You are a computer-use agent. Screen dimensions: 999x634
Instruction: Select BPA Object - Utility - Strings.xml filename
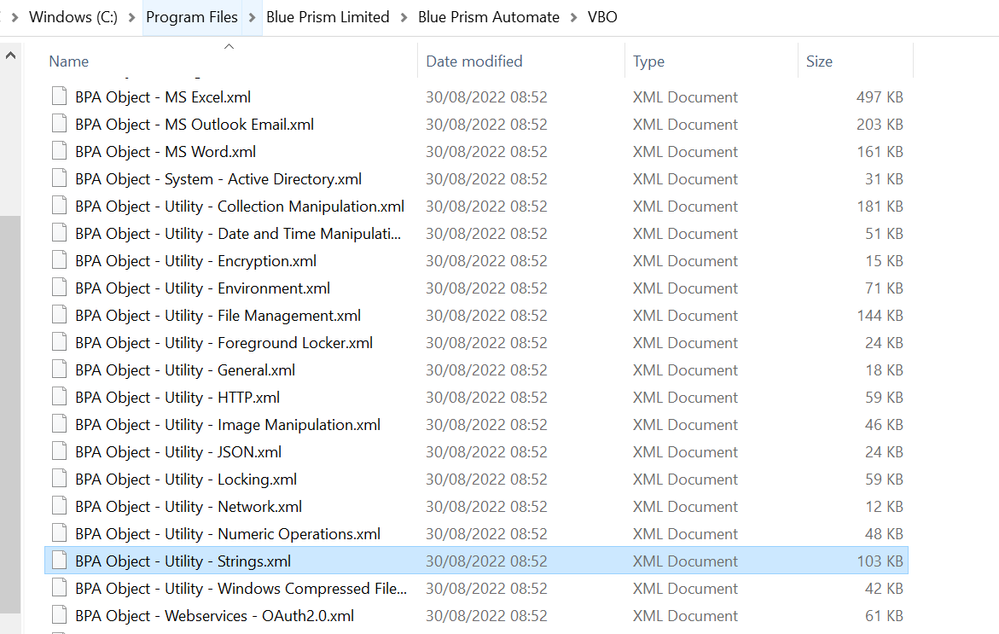(x=183, y=561)
